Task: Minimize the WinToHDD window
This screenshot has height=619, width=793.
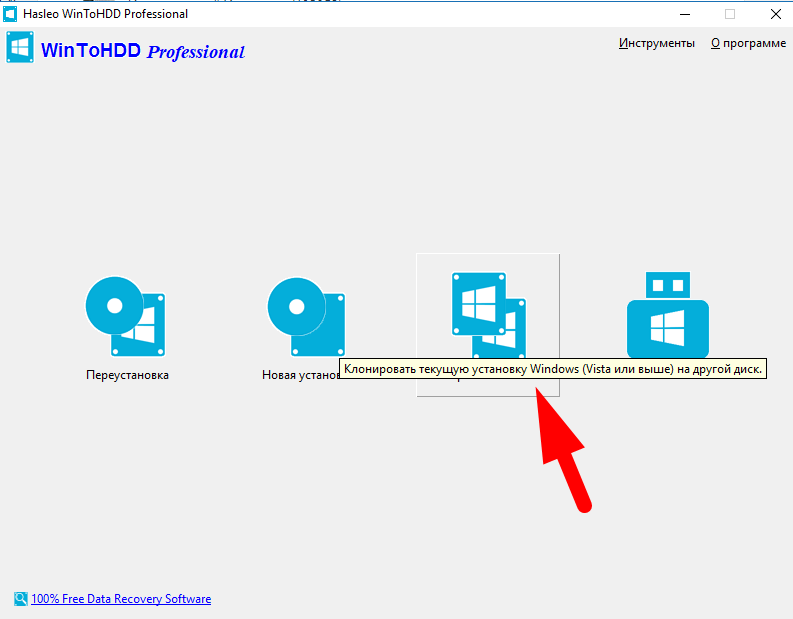Action: pos(685,14)
